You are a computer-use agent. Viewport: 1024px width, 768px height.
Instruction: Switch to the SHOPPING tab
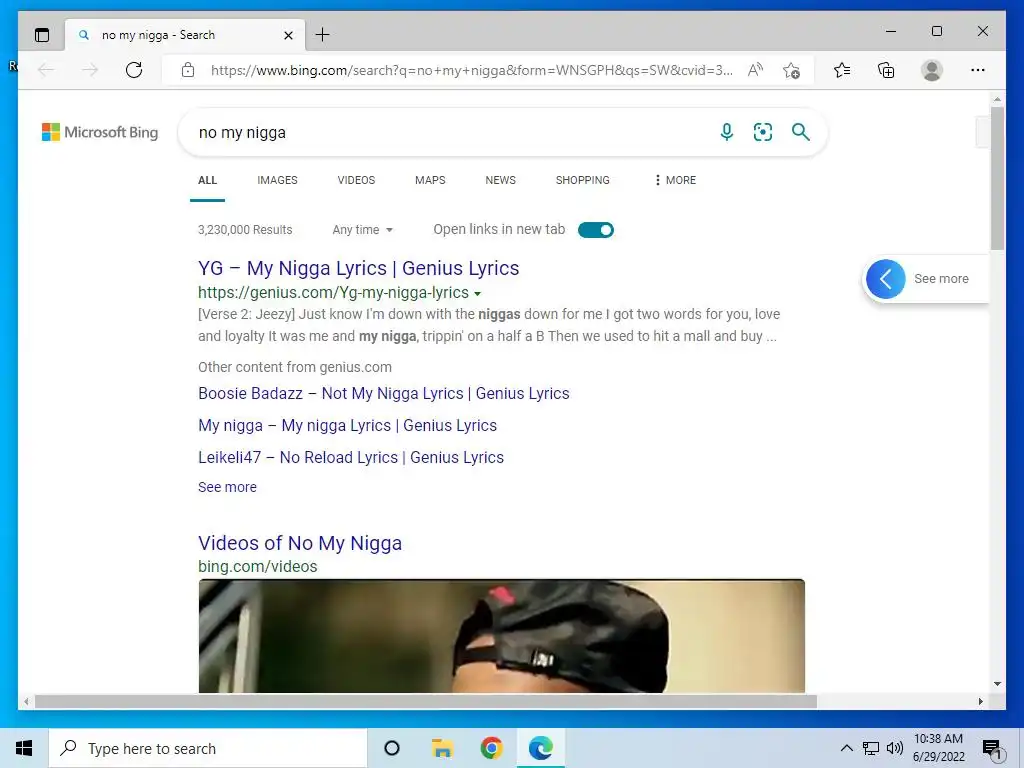(583, 180)
